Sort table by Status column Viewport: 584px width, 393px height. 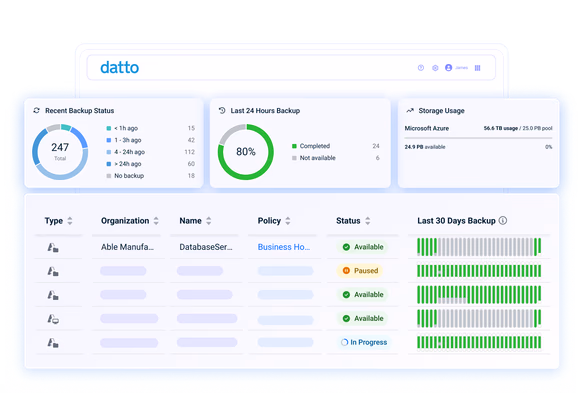[x=368, y=221]
